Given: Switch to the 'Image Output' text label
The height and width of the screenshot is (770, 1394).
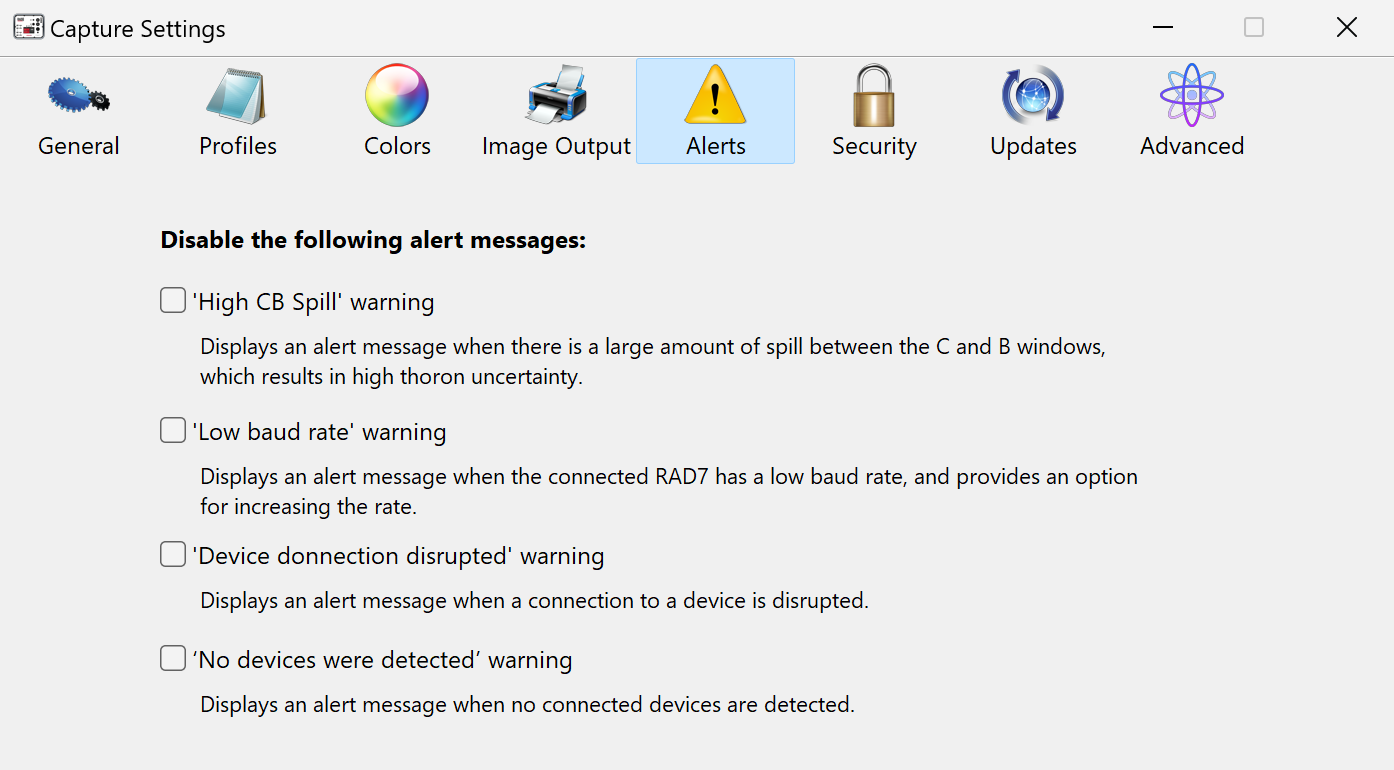Looking at the screenshot, I should 556,146.
